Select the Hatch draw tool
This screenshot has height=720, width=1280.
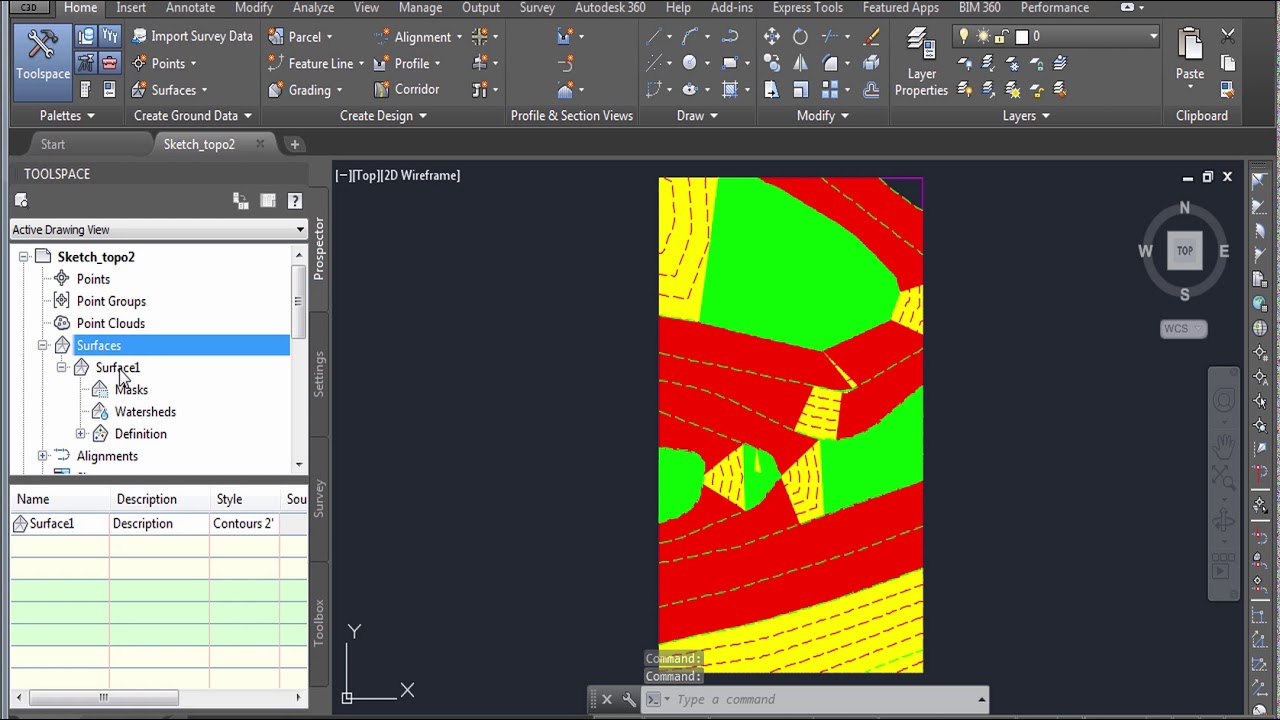[730, 89]
